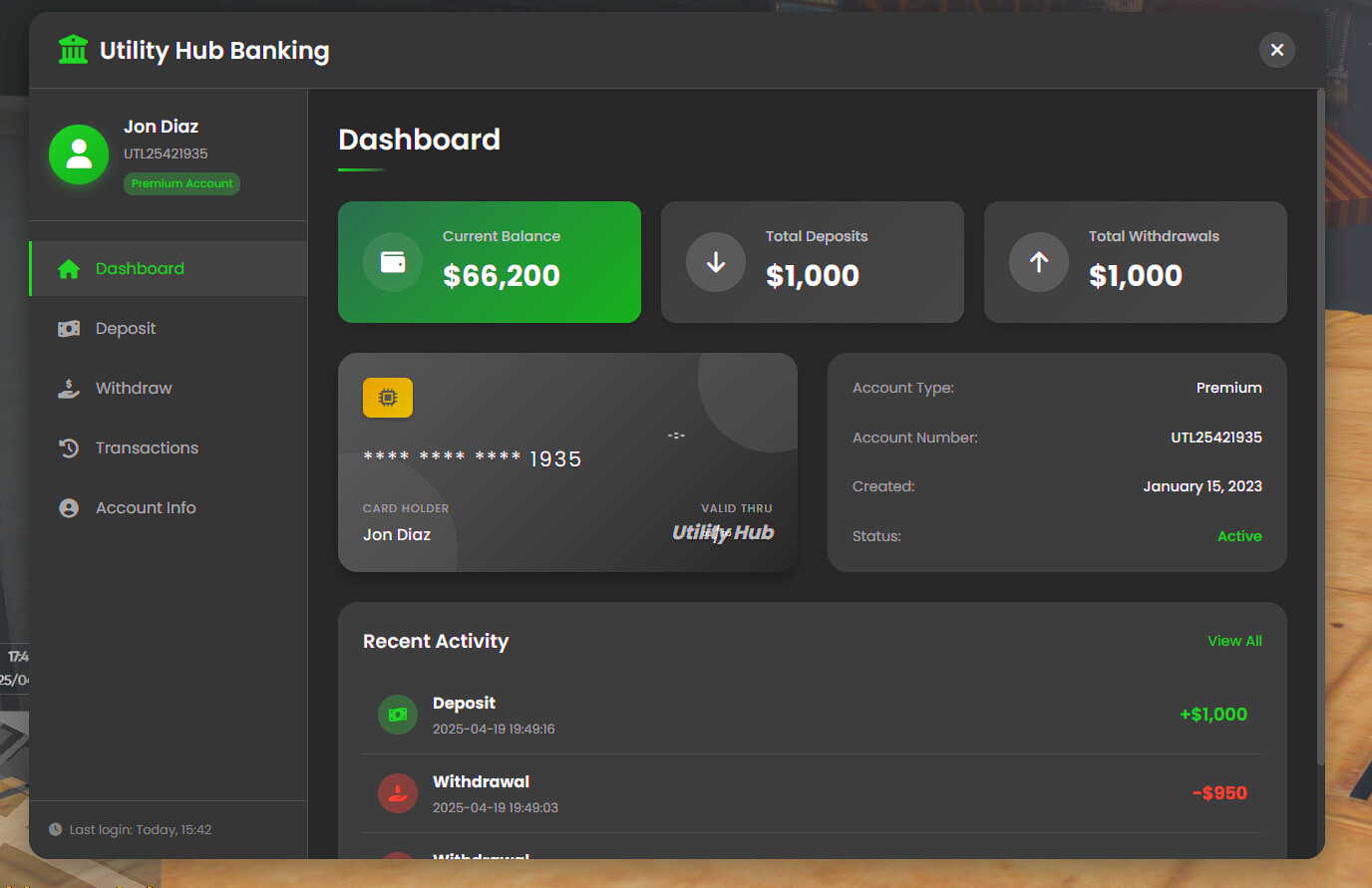Click the Deposit cash icon in sidebar
The width and height of the screenshot is (1372, 888).
[x=69, y=329]
